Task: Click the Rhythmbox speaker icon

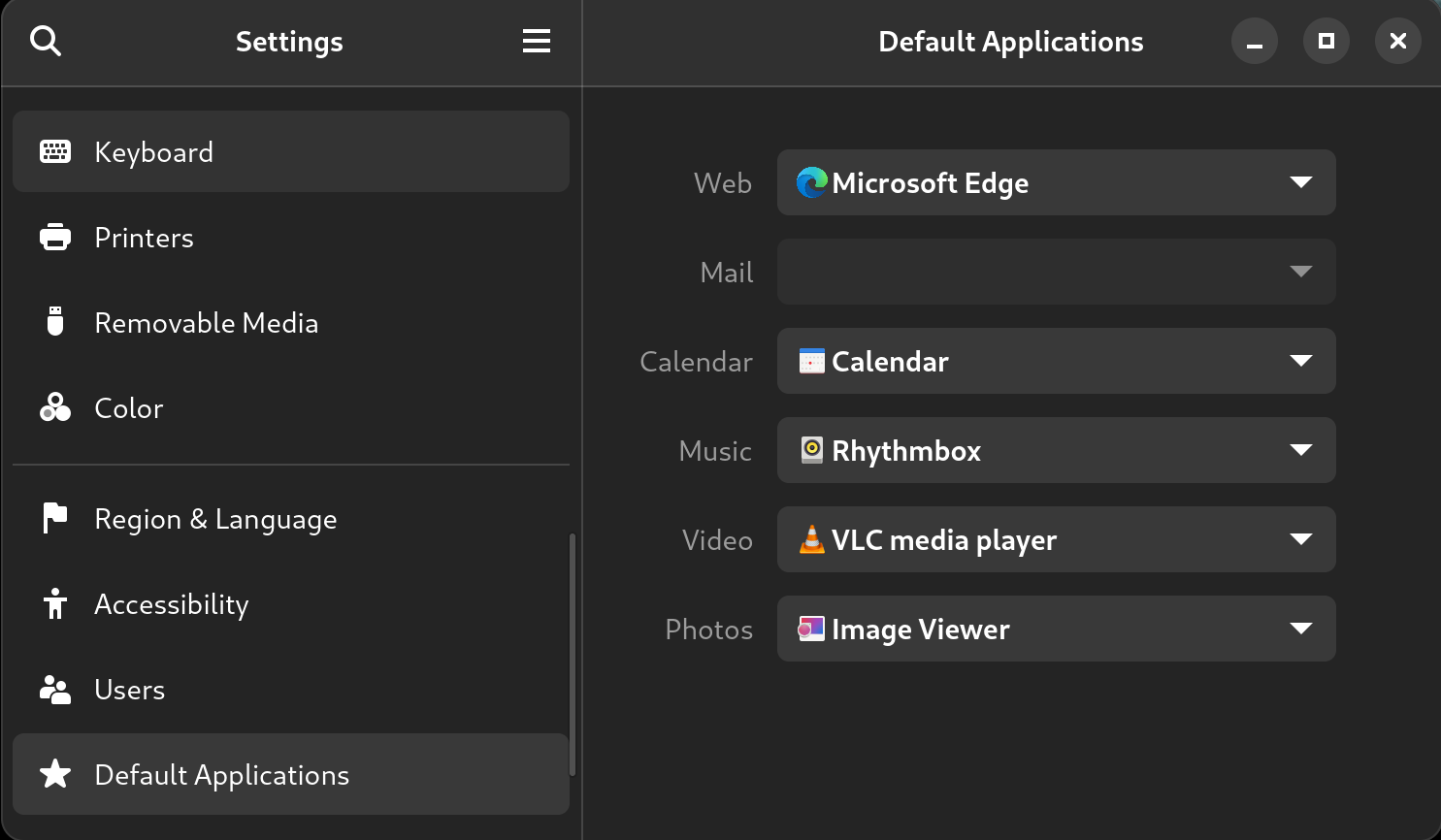Action: [x=811, y=450]
